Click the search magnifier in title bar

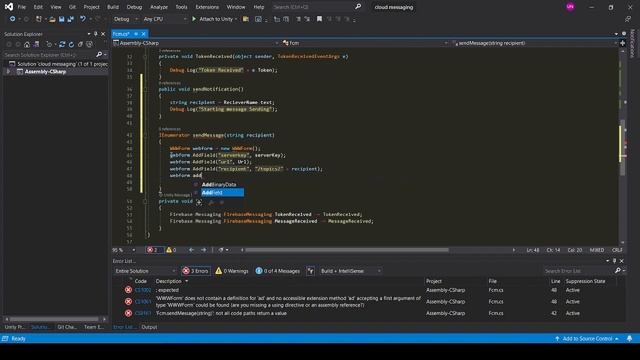358,7
